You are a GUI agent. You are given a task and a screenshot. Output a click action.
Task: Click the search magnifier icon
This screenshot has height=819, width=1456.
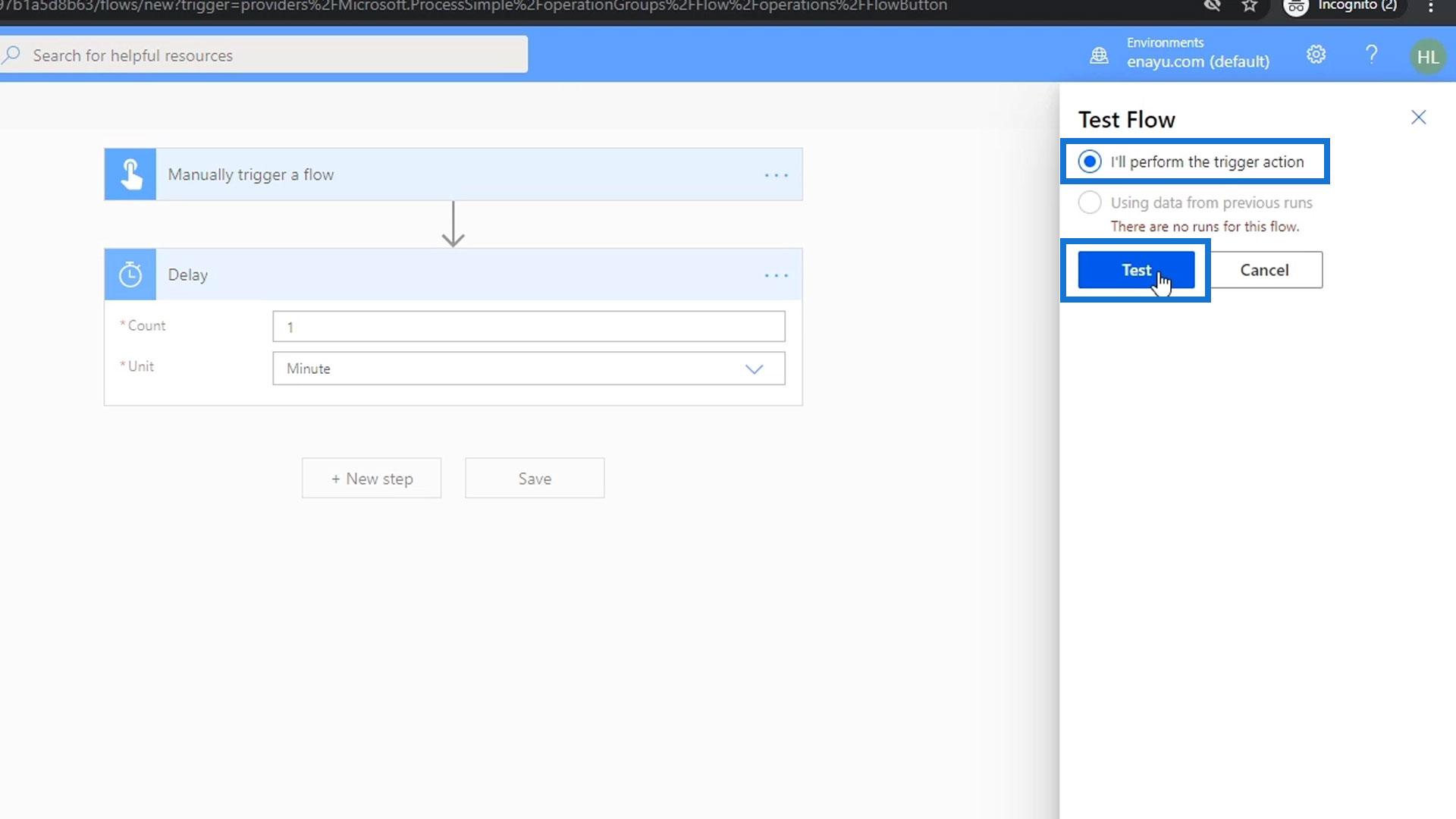click(12, 55)
